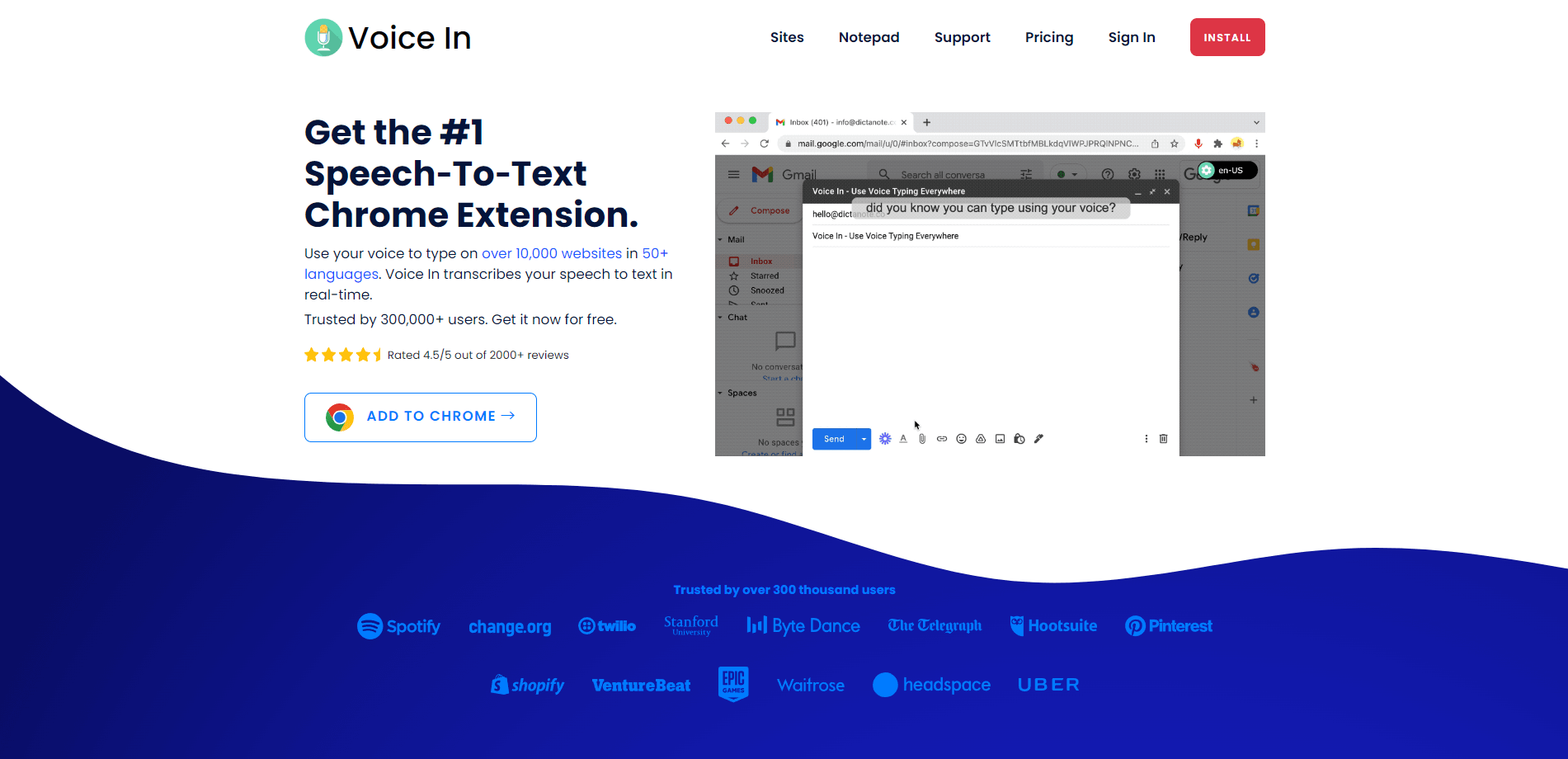Click the emoji icon in demo compose toolbar
The image size is (1568, 759).
(x=961, y=439)
